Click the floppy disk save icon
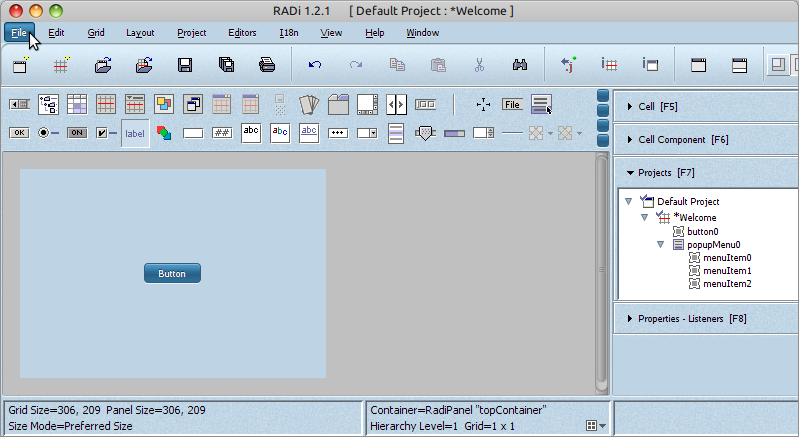Image resolution: width=799 pixels, height=437 pixels. point(184,66)
